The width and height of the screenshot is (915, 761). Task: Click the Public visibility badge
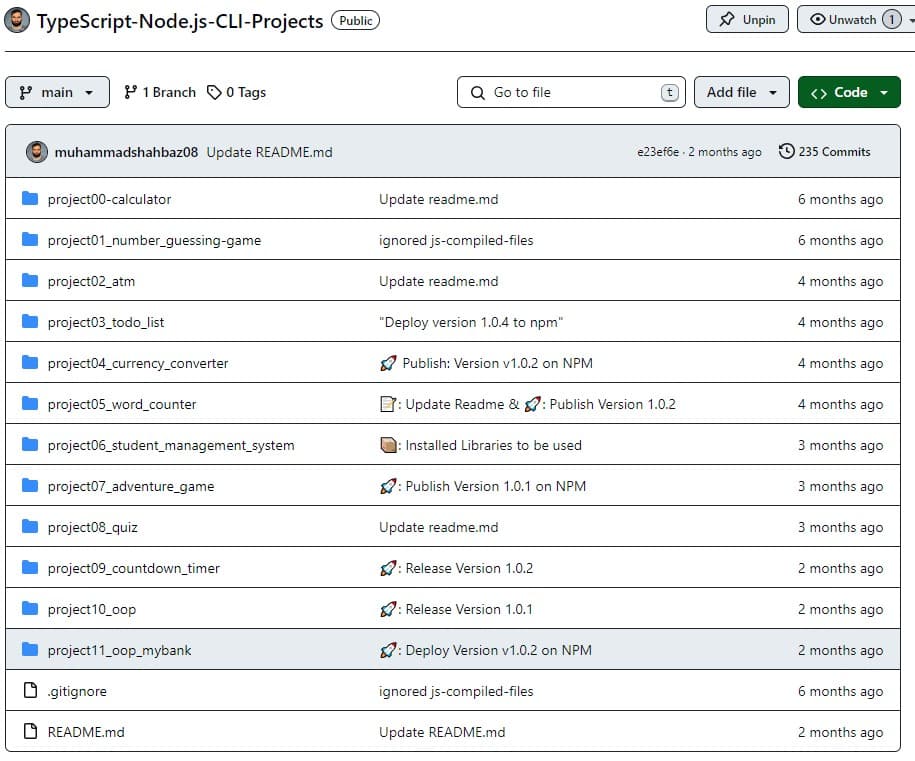(355, 20)
